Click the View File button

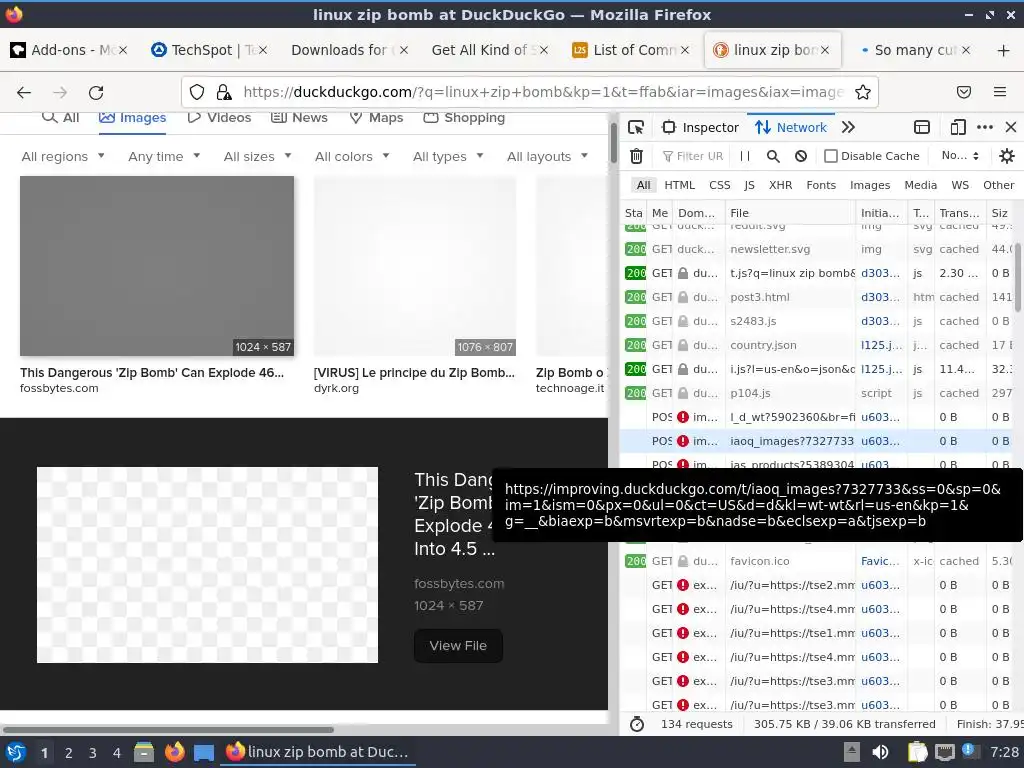(458, 646)
